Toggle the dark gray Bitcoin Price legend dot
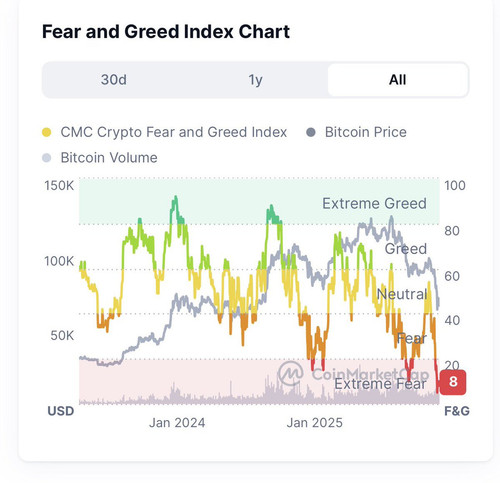 tap(311, 132)
